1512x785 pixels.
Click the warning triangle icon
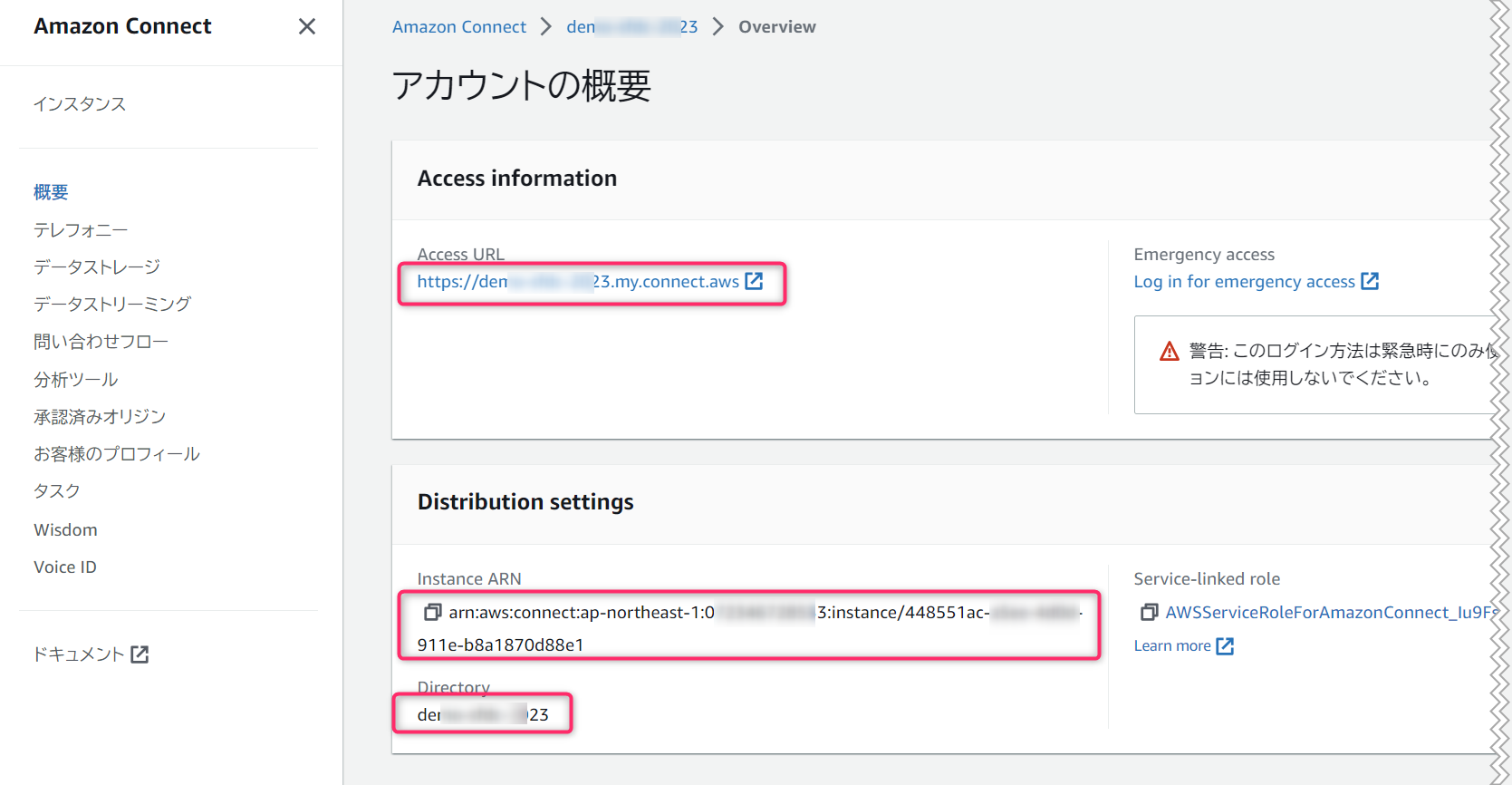pyautogui.click(x=1170, y=351)
